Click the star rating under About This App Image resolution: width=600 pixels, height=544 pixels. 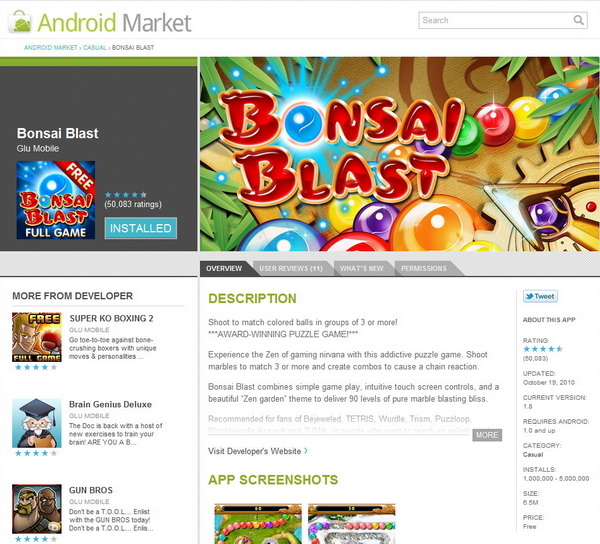pyautogui.click(x=543, y=349)
